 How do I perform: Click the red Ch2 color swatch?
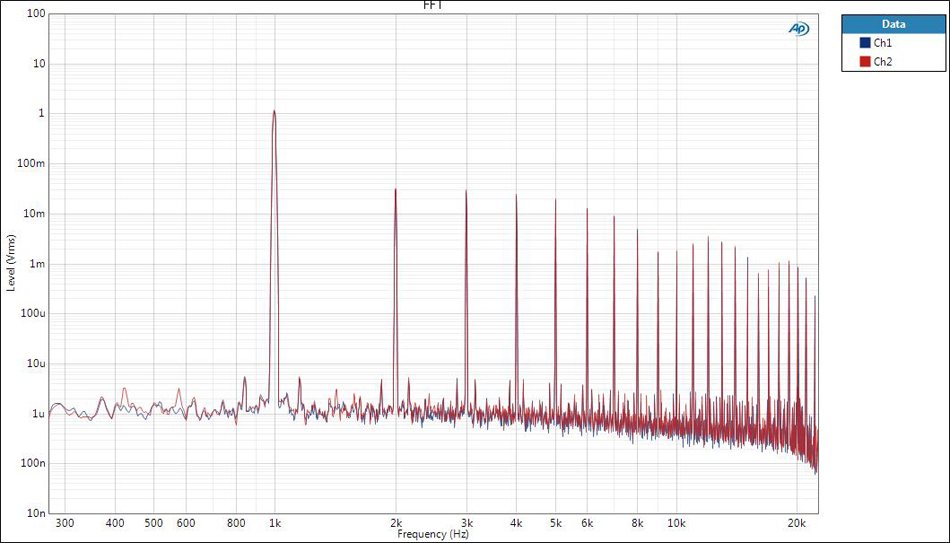click(865, 61)
